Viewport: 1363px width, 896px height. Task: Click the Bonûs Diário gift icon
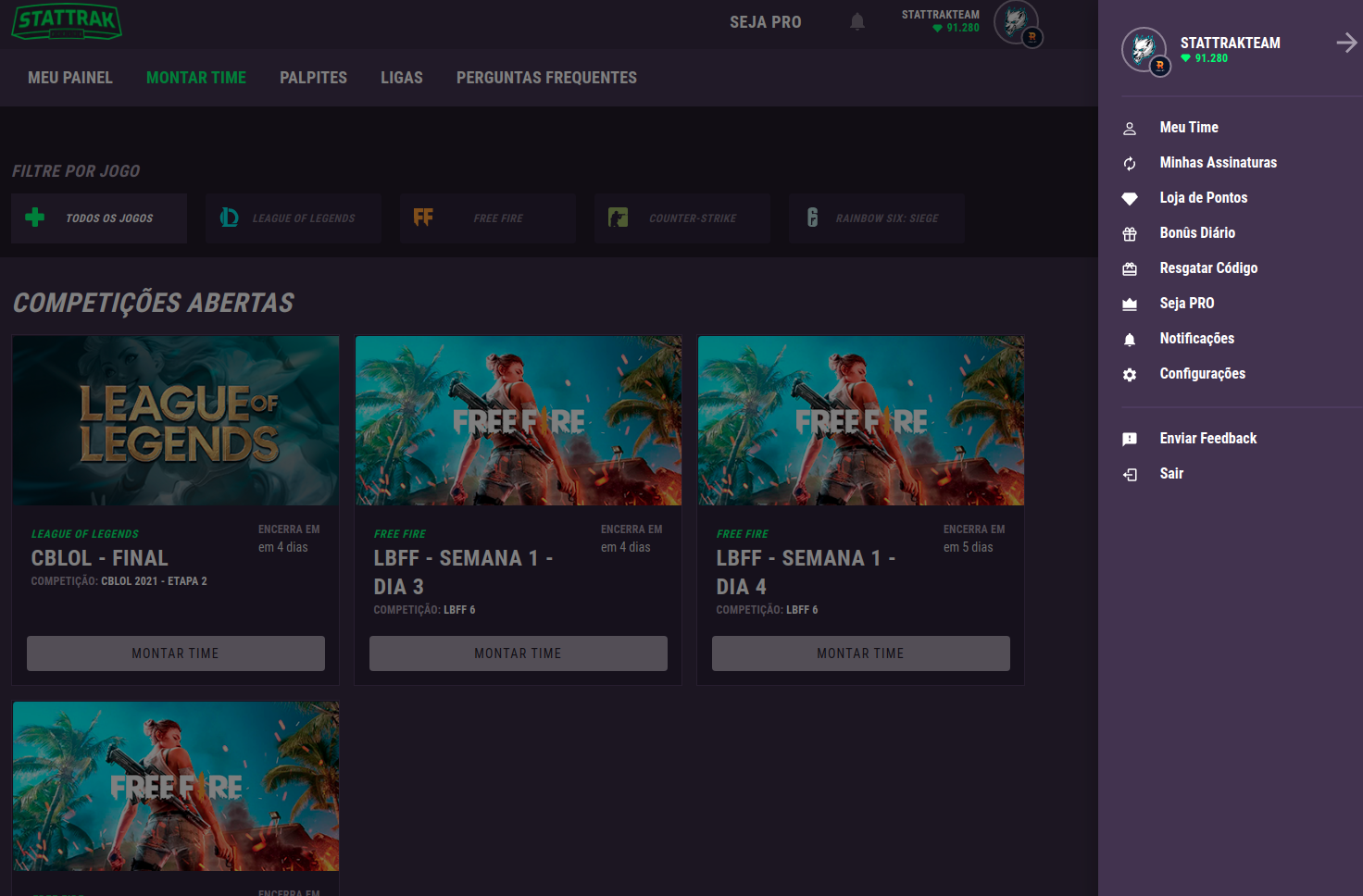point(1130,234)
